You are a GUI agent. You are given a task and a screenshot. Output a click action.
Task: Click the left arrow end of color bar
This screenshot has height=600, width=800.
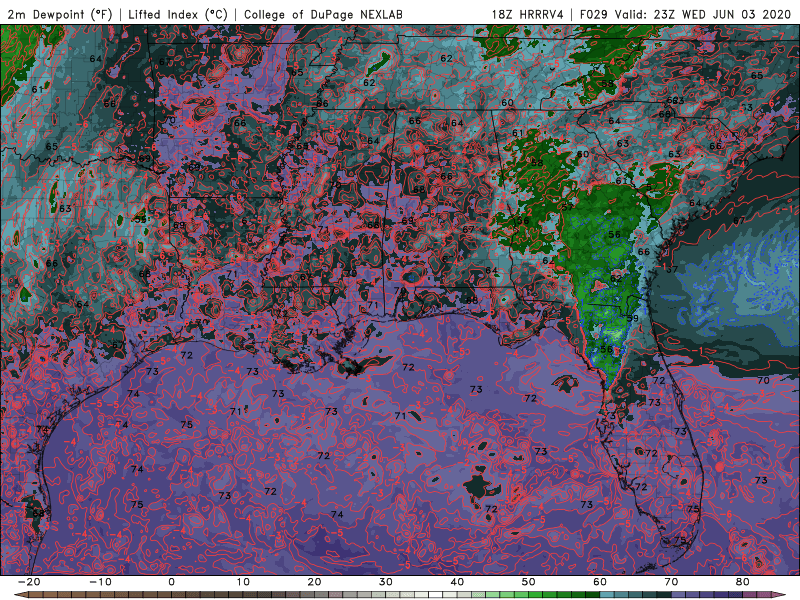(x=20, y=595)
